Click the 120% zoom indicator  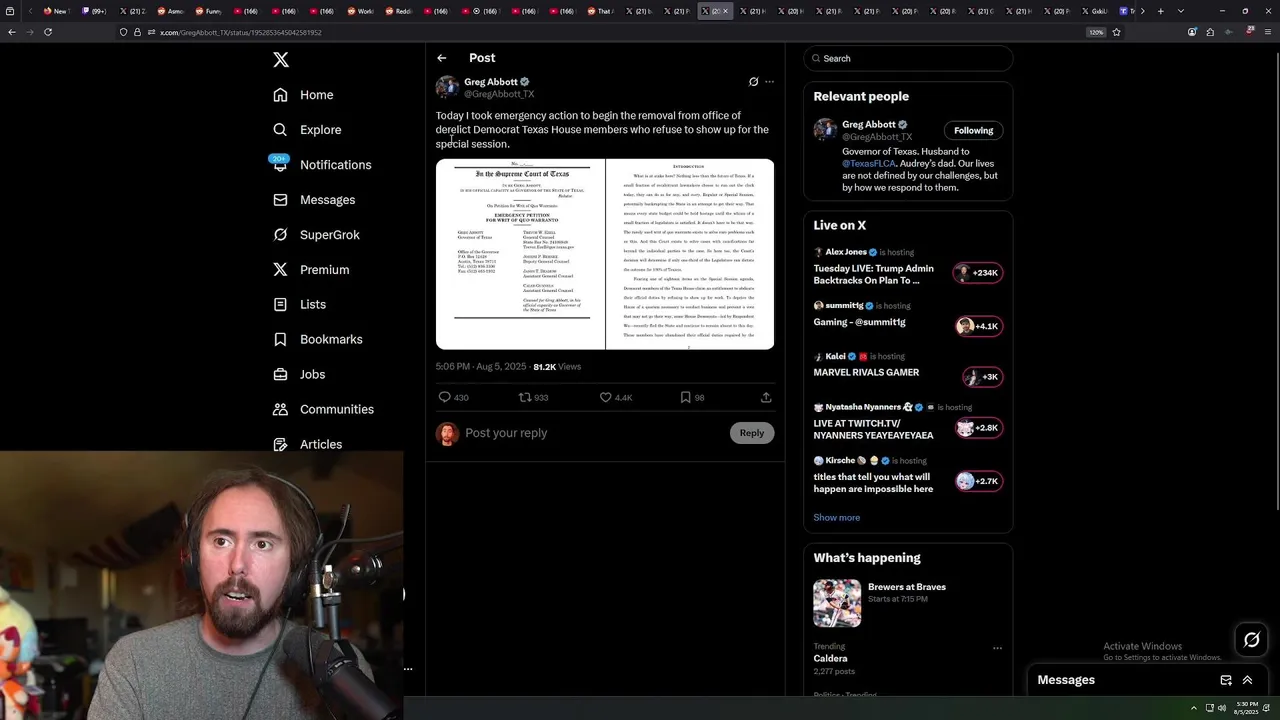tap(1097, 32)
